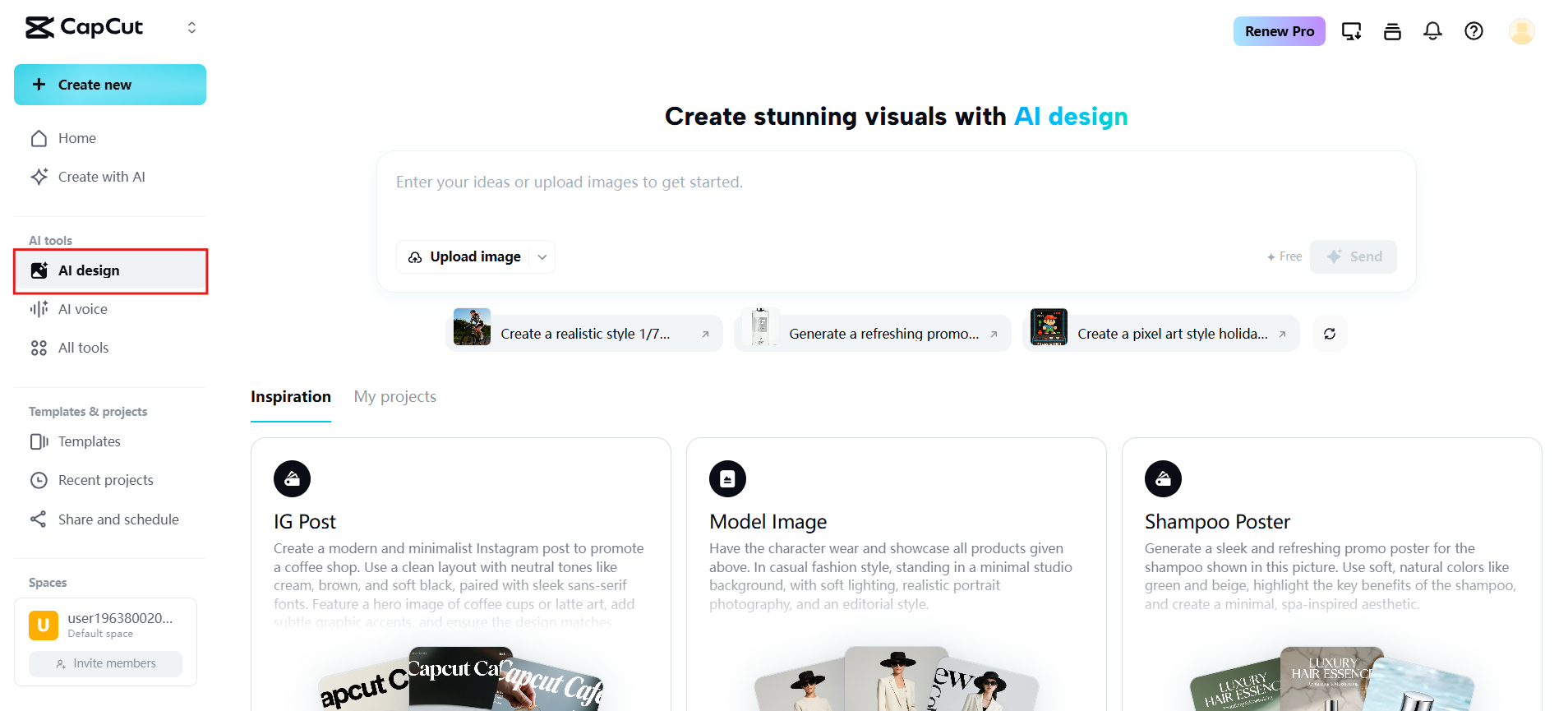Click Invite members button
The height and width of the screenshot is (711, 1568).
tap(105, 663)
